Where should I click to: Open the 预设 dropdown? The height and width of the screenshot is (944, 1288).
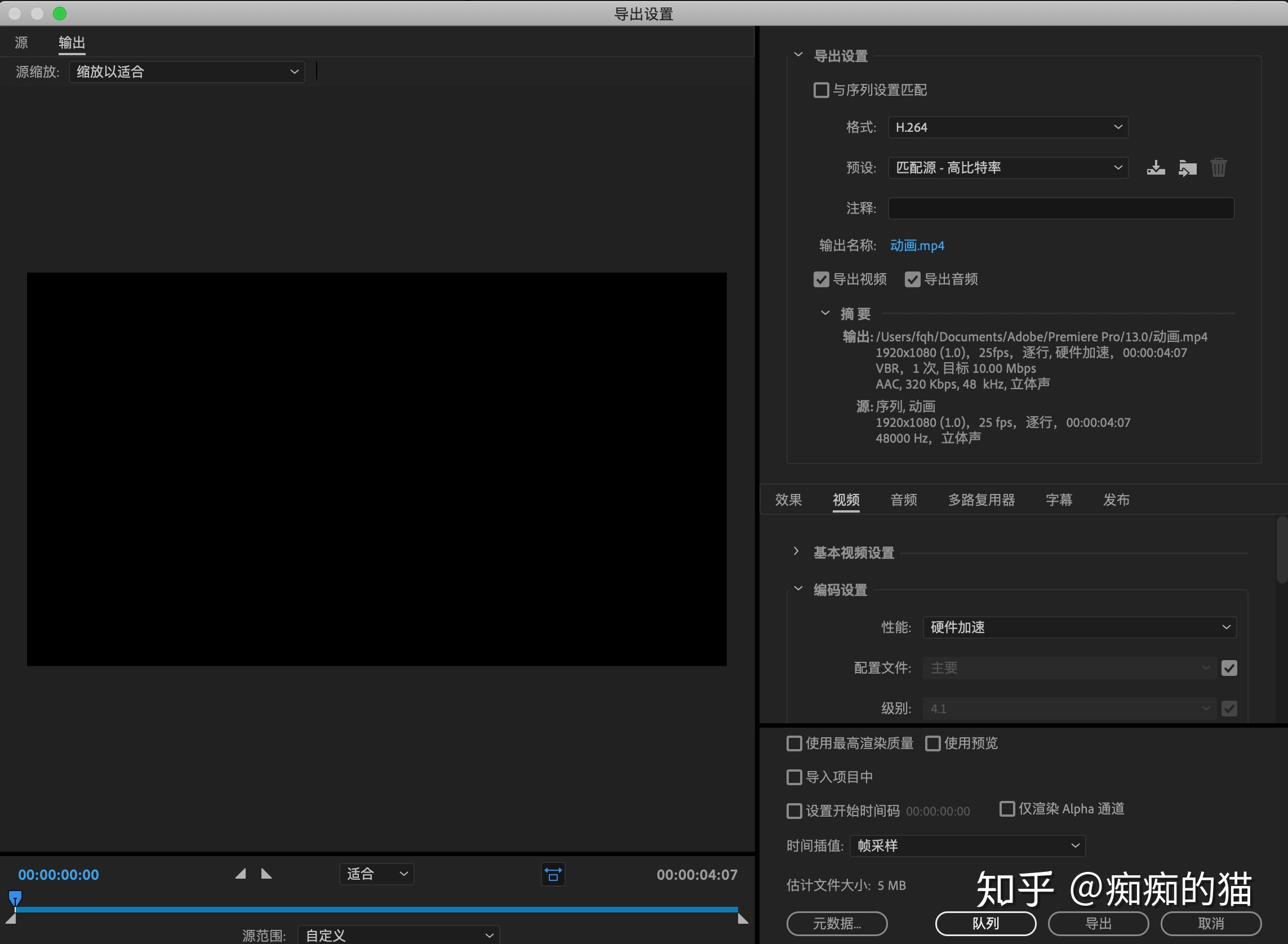[1008, 168]
